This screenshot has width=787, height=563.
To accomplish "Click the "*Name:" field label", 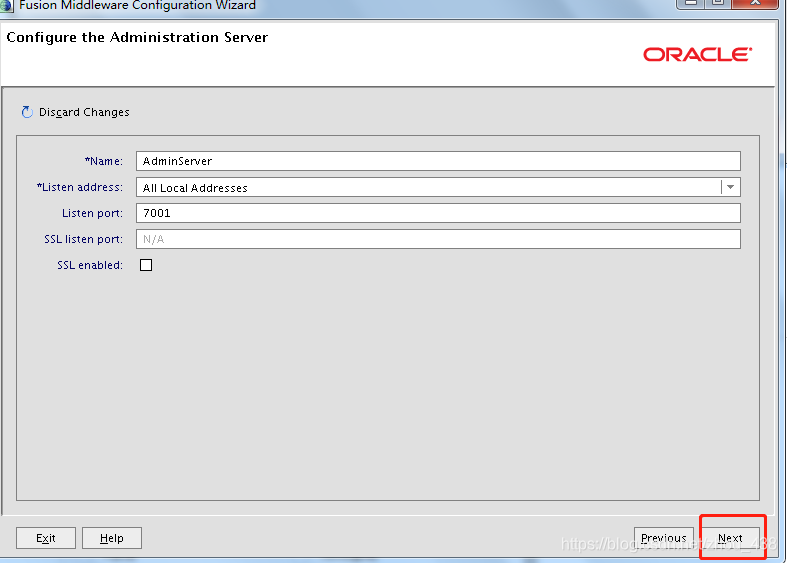I will (103, 161).
